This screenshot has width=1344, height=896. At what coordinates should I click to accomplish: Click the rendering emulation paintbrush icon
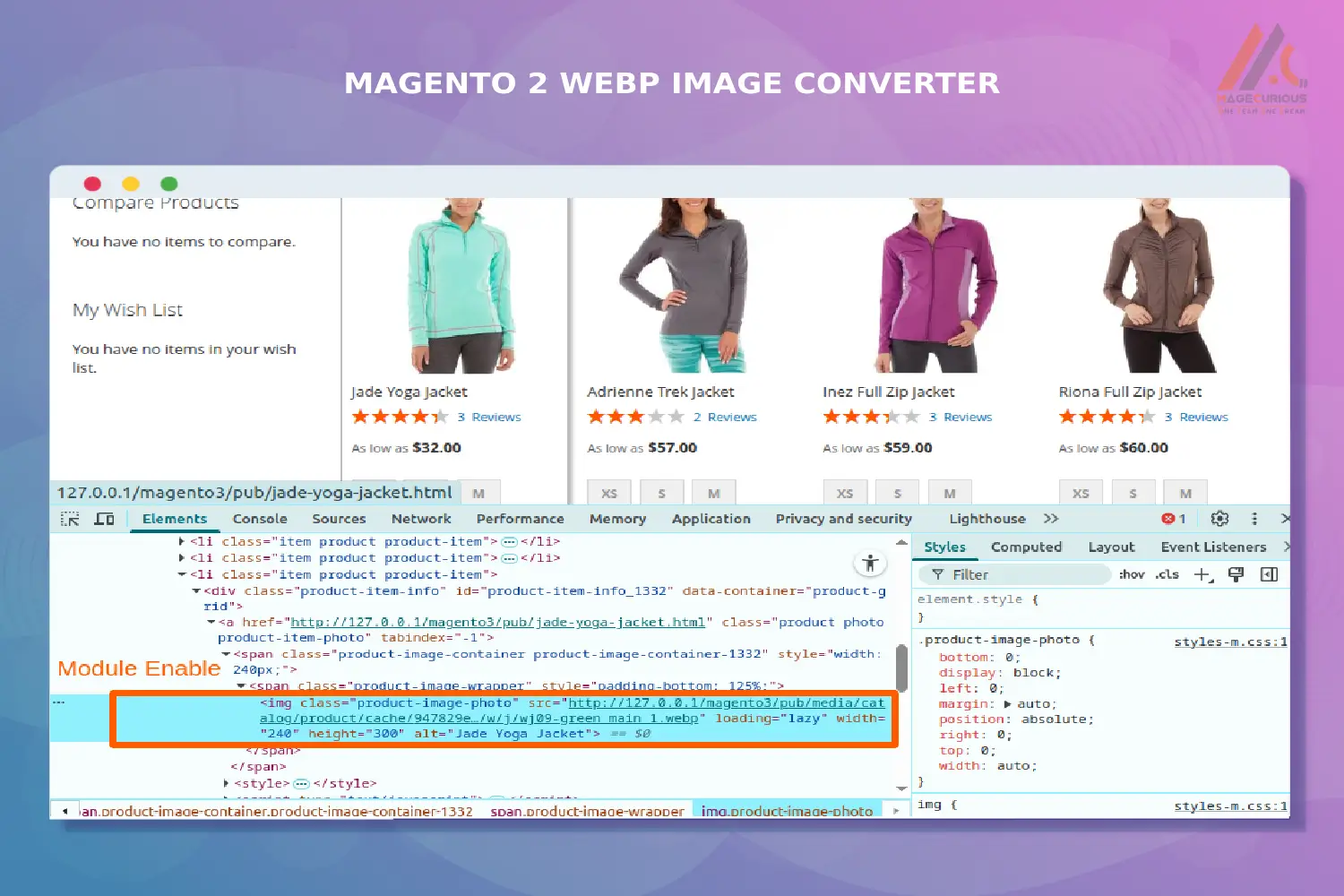[x=1236, y=574]
